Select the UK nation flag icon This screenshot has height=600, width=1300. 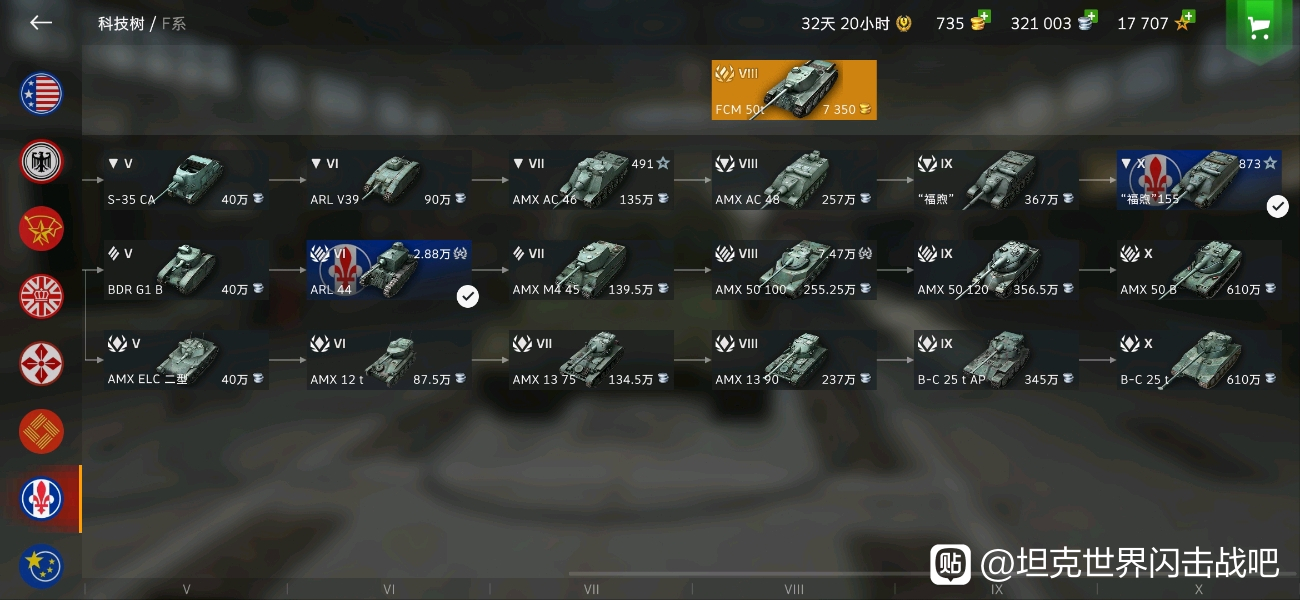pos(42,296)
